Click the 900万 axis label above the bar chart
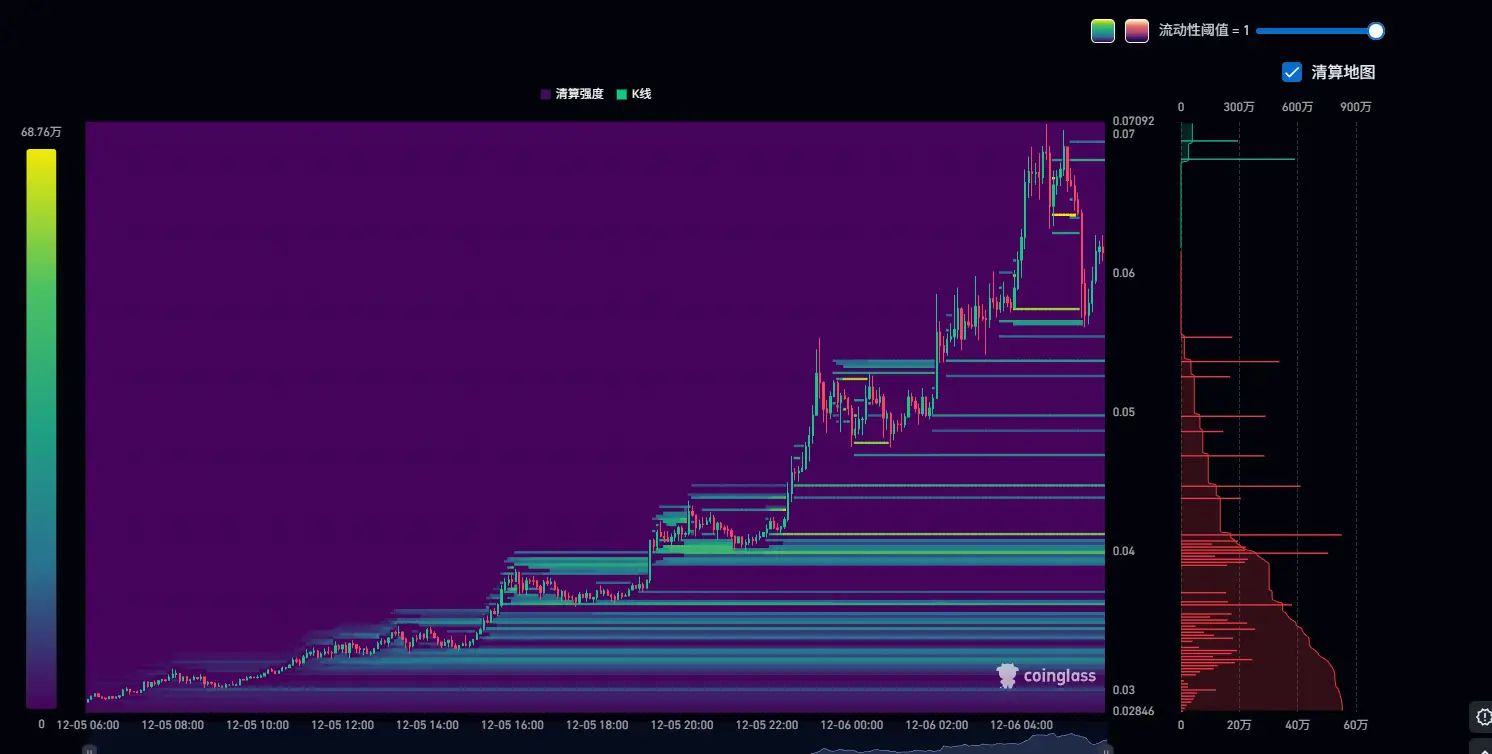1492x754 pixels. point(1356,107)
